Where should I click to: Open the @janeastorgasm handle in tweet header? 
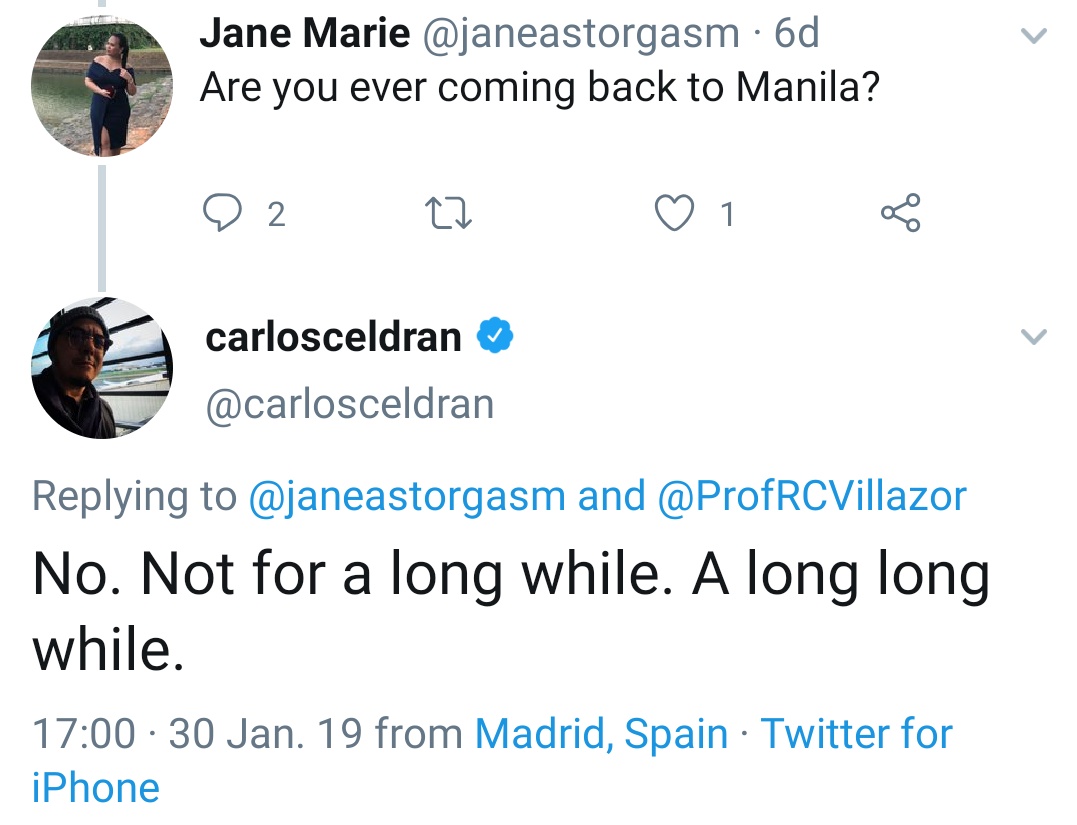pos(582,34)
